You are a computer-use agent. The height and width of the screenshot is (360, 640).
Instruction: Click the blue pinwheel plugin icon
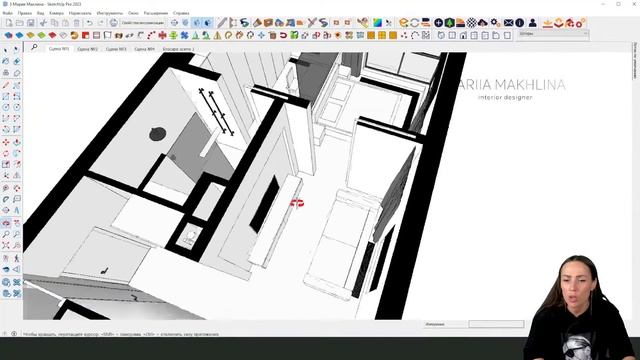184,36
